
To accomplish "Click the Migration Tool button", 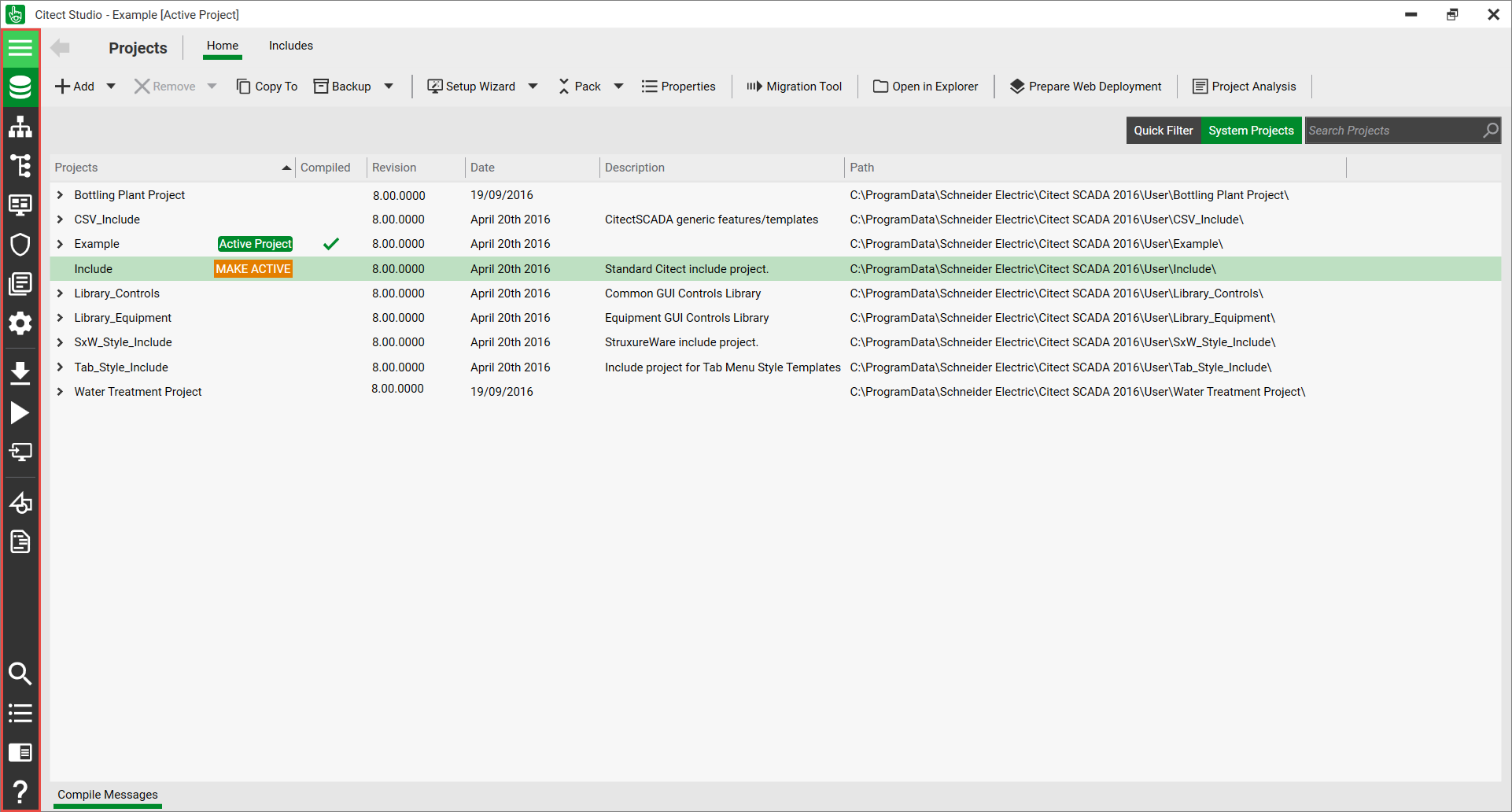I will tap(794, 87).
